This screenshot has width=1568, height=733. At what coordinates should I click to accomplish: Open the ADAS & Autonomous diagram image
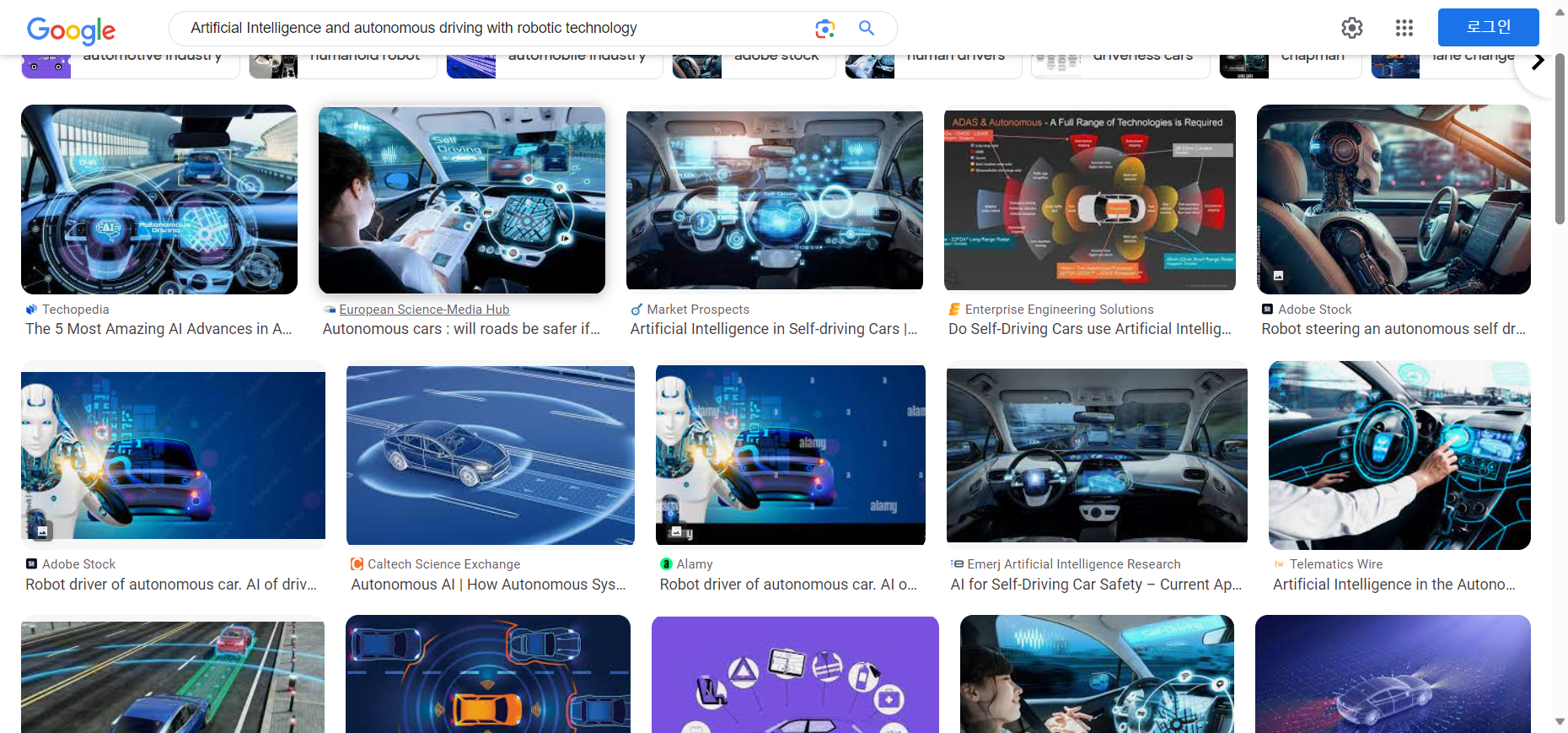point(1090,200)
